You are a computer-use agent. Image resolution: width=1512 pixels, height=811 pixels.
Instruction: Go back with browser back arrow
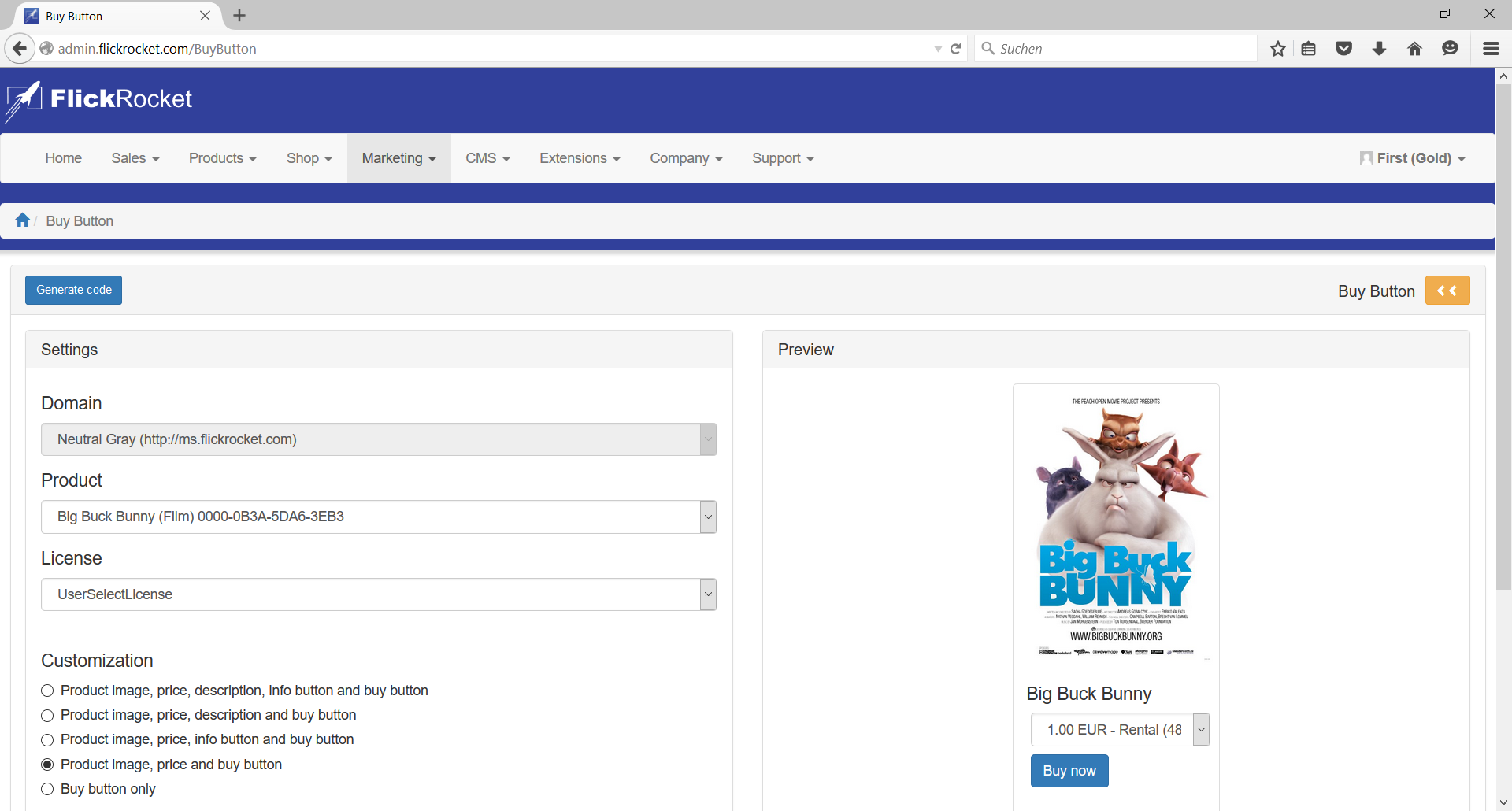point(20,49)
